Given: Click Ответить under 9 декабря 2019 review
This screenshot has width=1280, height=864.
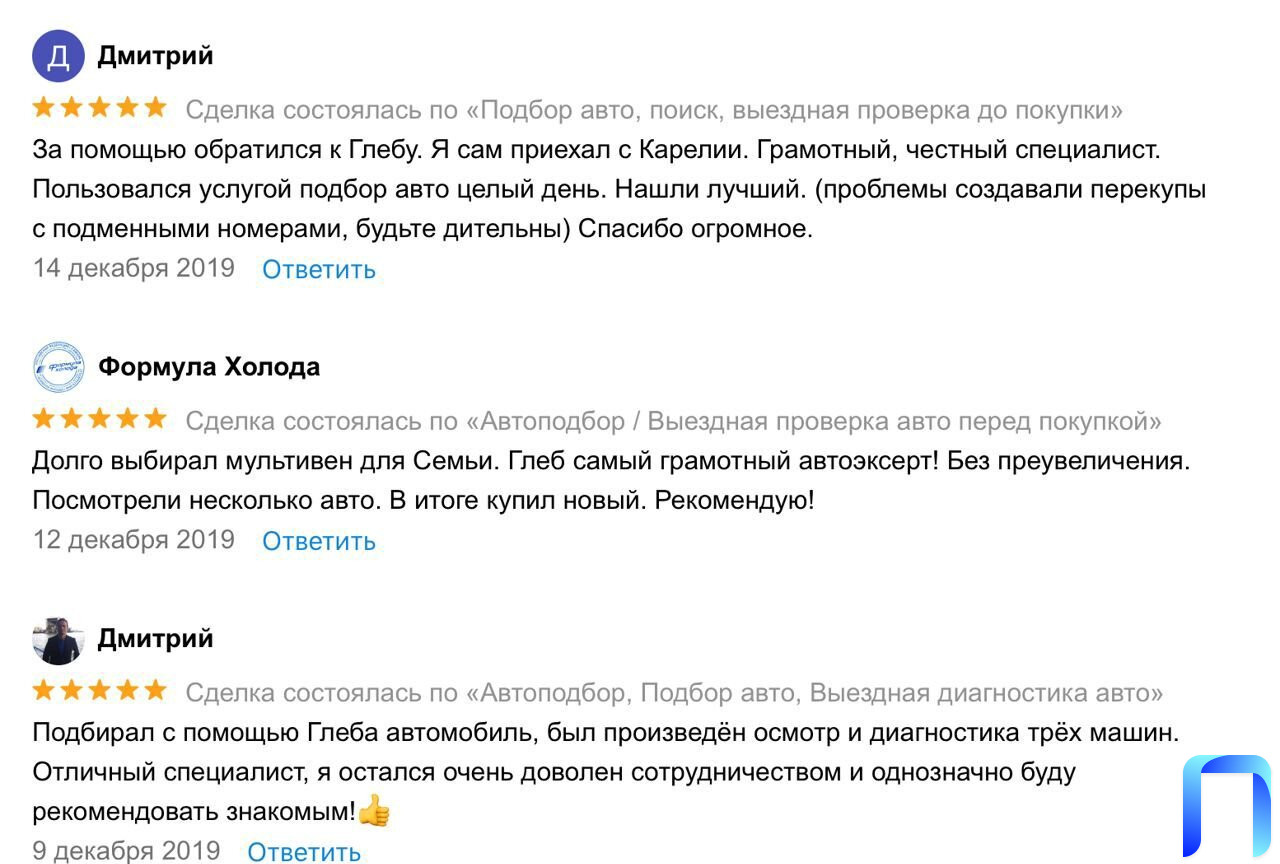Looking at the screenshot, I should (304, 852).
